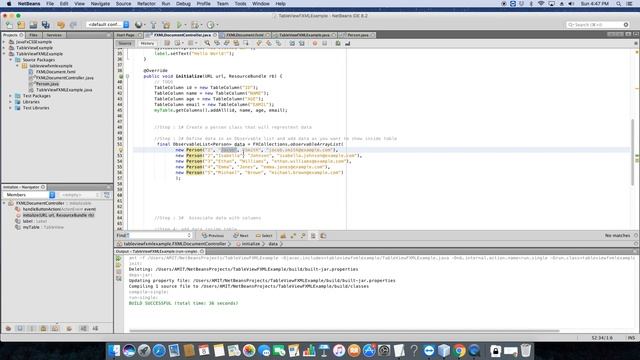Expand the JavaFxCSSExample project node
640x360 pixels.
pyautogui.click(x=4, y=42)
